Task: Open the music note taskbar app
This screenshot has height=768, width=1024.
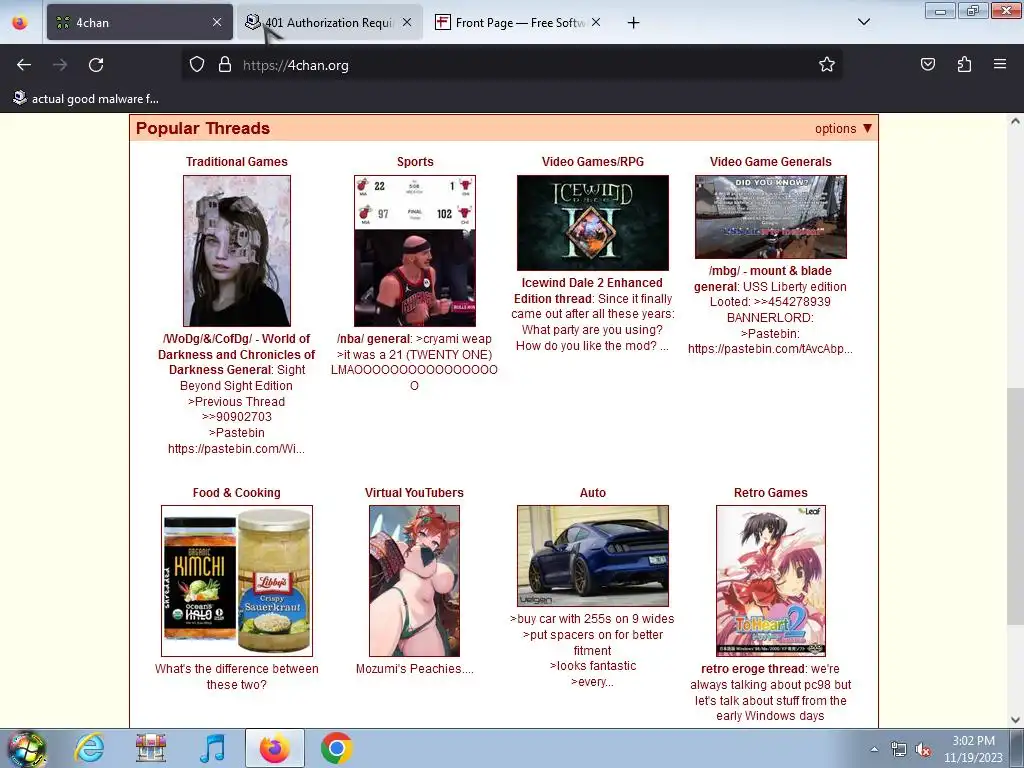Action: click(x=213, y=748)
